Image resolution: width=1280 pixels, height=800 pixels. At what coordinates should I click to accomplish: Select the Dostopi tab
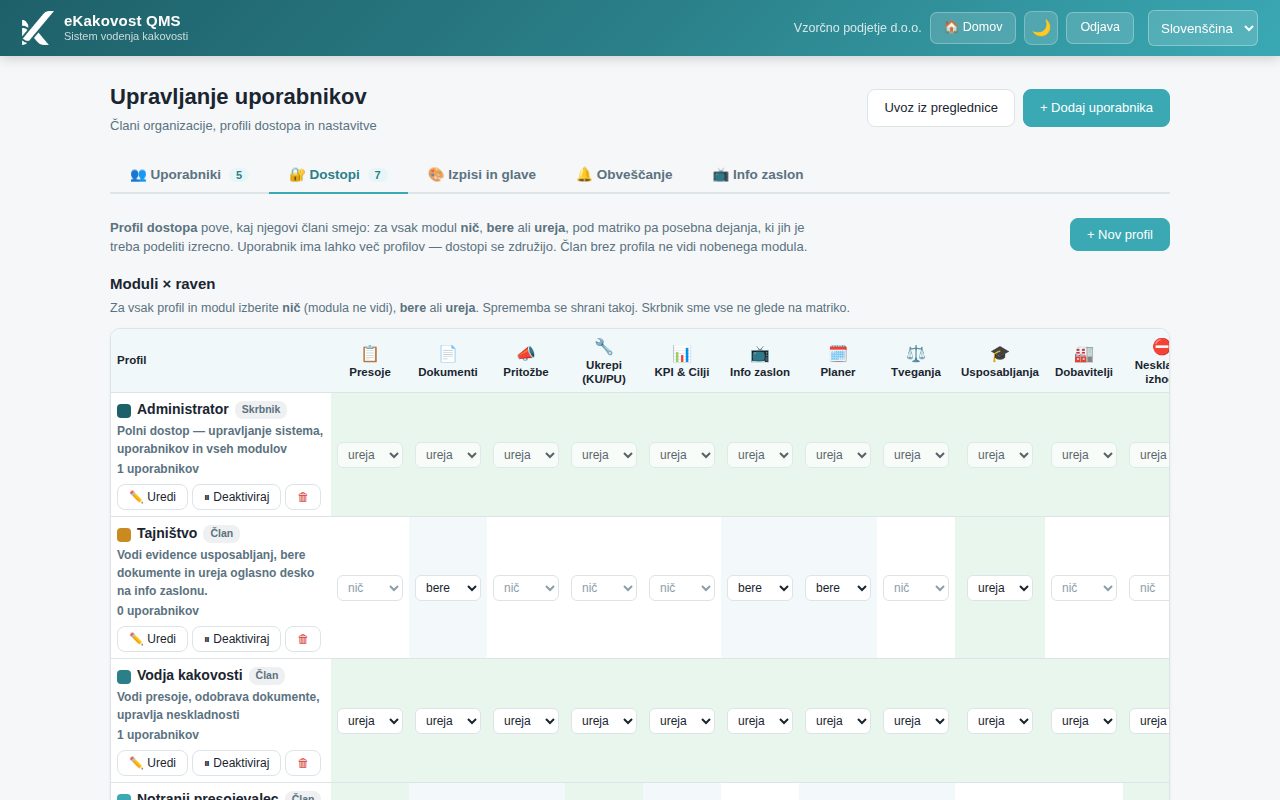[338, 174]
